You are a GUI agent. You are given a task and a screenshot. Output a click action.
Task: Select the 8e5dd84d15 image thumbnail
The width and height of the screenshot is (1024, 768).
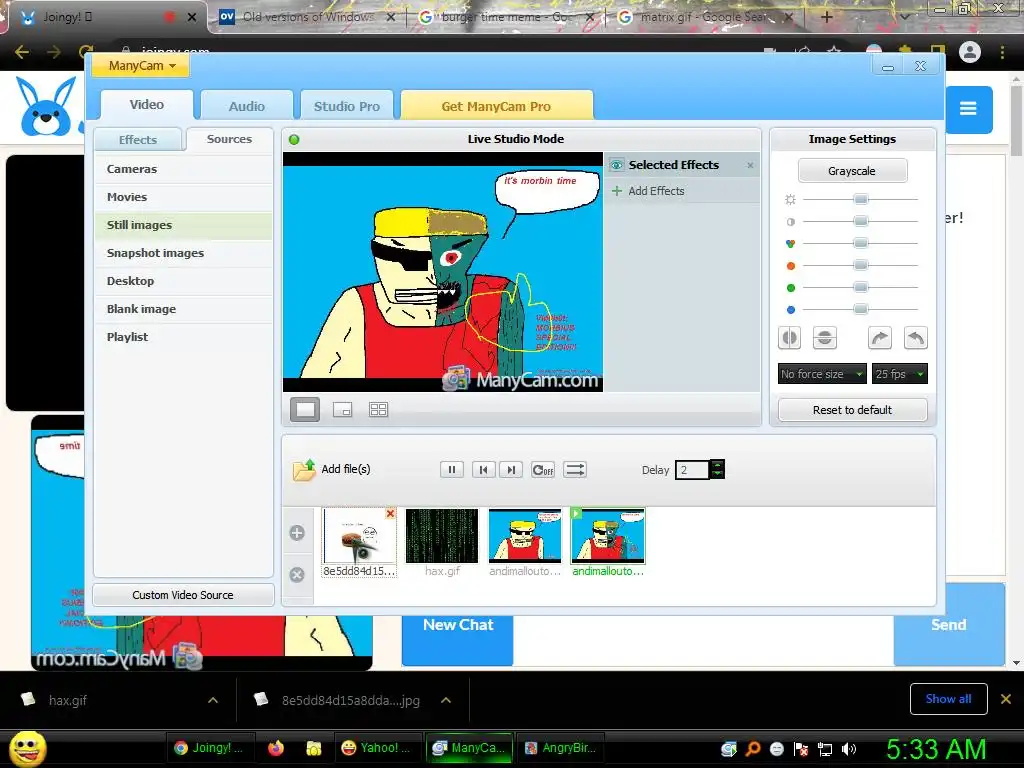pyautogui.click(x=359, y=536)
